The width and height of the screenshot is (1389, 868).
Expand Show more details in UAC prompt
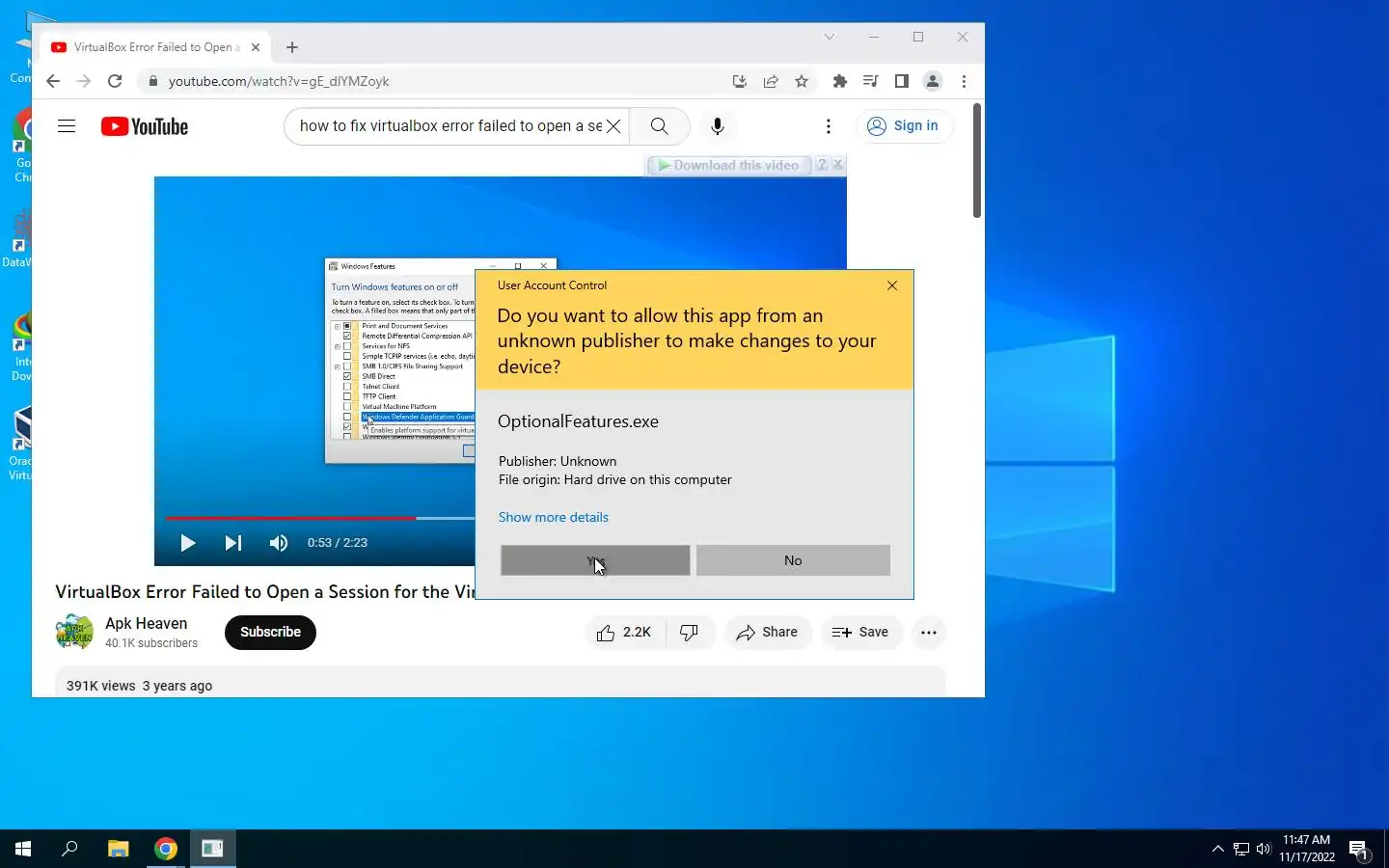(553, 517)
